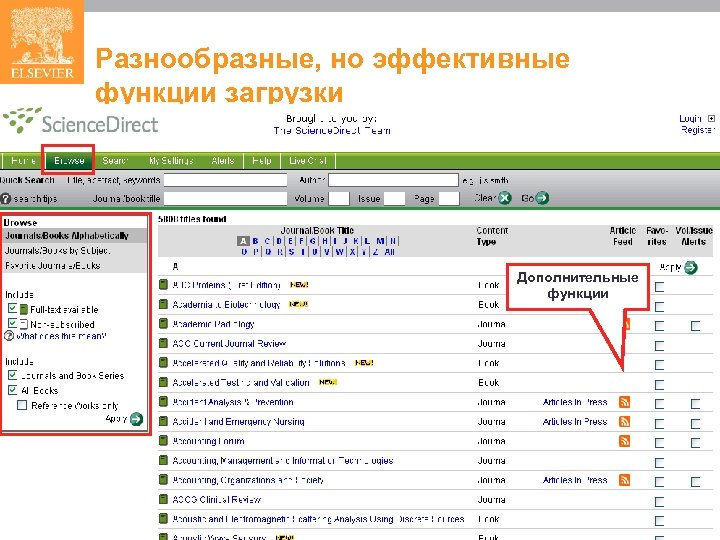Open the search tips question mark icon
The image size is (720, 540).
point(6,199)
